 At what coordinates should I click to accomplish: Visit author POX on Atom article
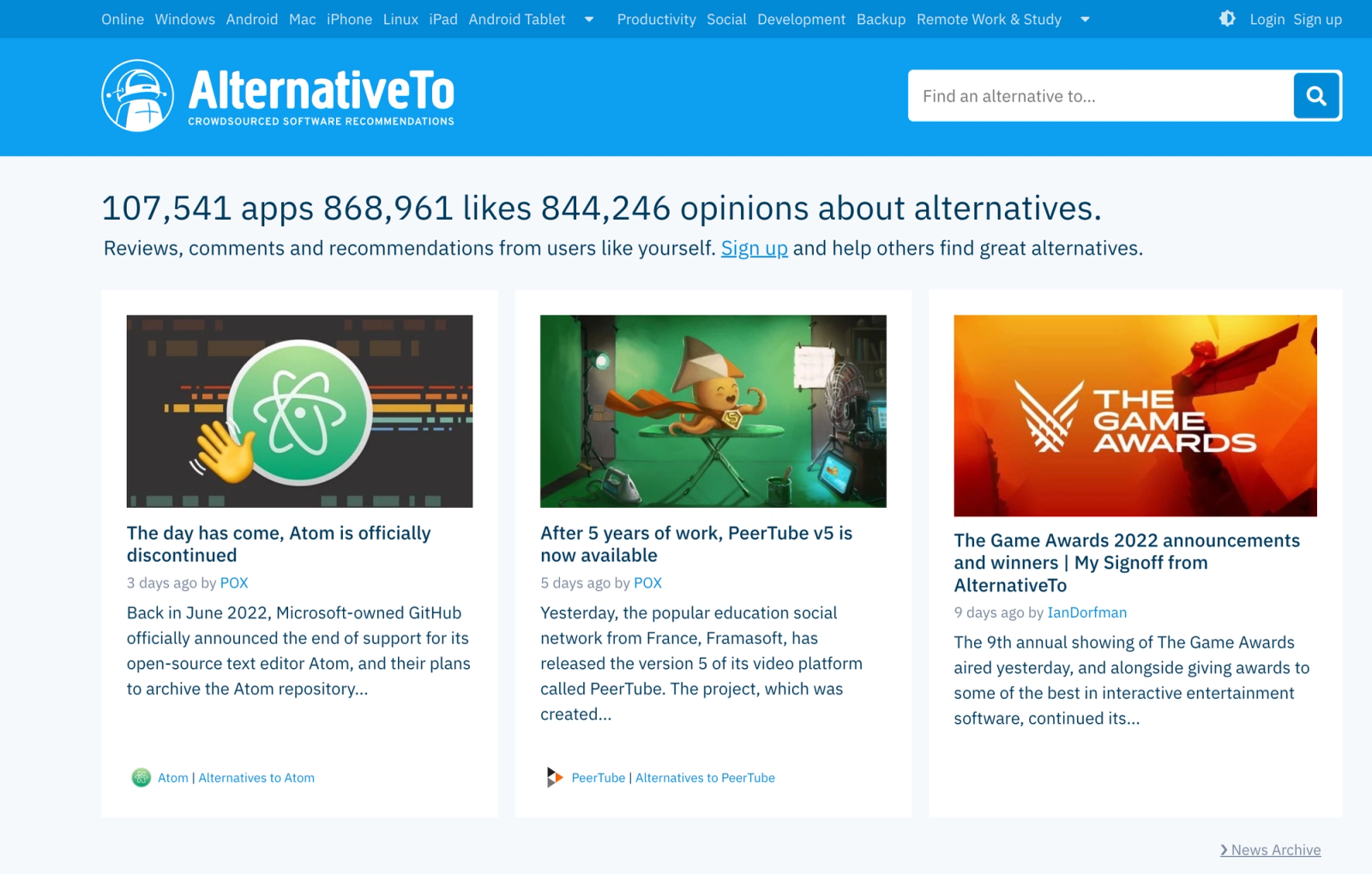click(234, 582)
